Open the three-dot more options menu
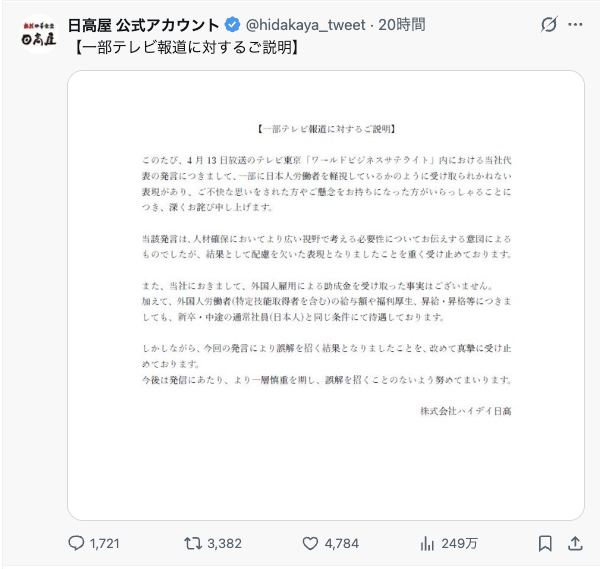600x569 pixels. (575, 24)
